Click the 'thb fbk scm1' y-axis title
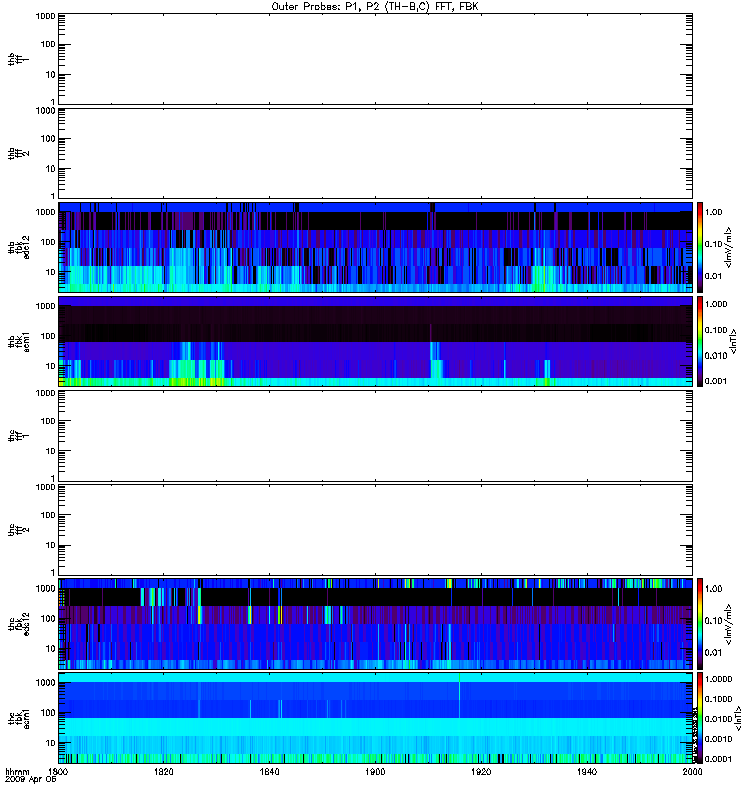The height and width of the screenshot is (800, 750). 18,341
